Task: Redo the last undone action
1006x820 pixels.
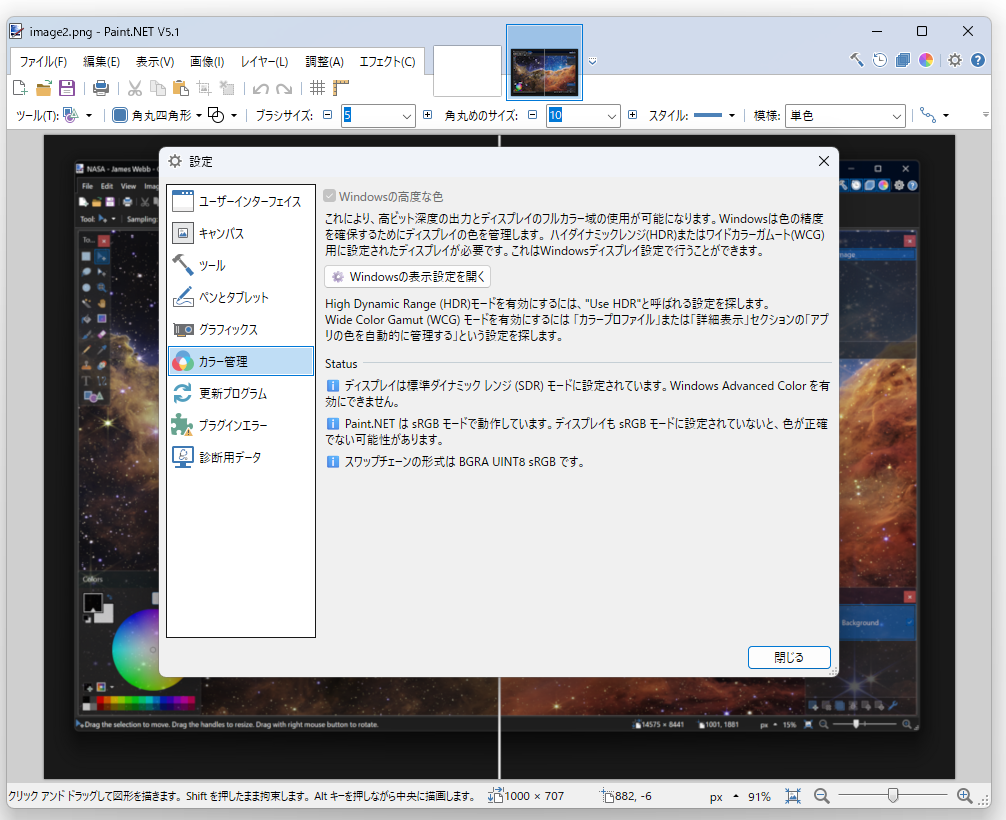Action: [x=284, y=89]
